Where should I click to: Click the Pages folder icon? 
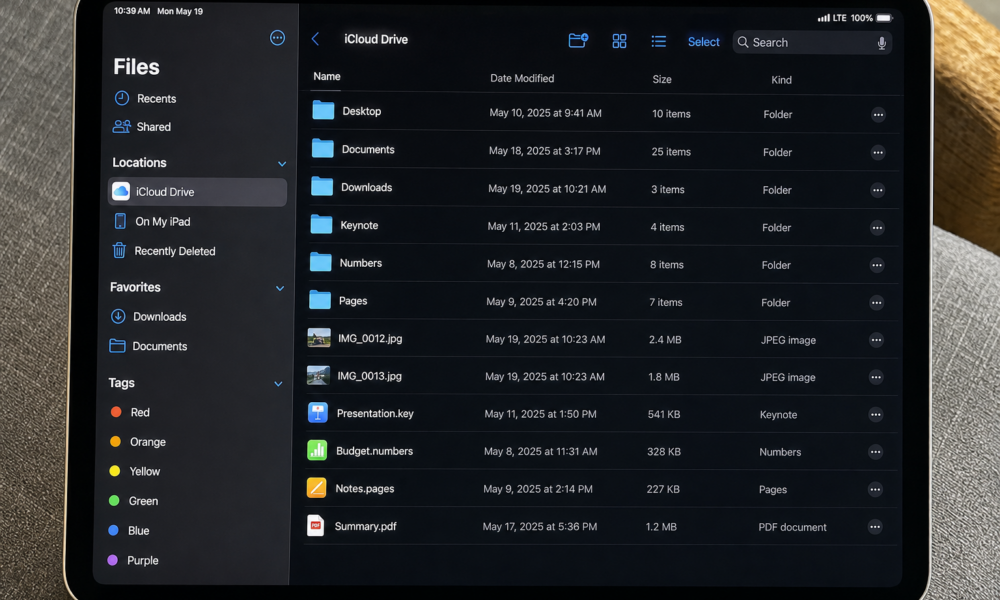point(320,300)
